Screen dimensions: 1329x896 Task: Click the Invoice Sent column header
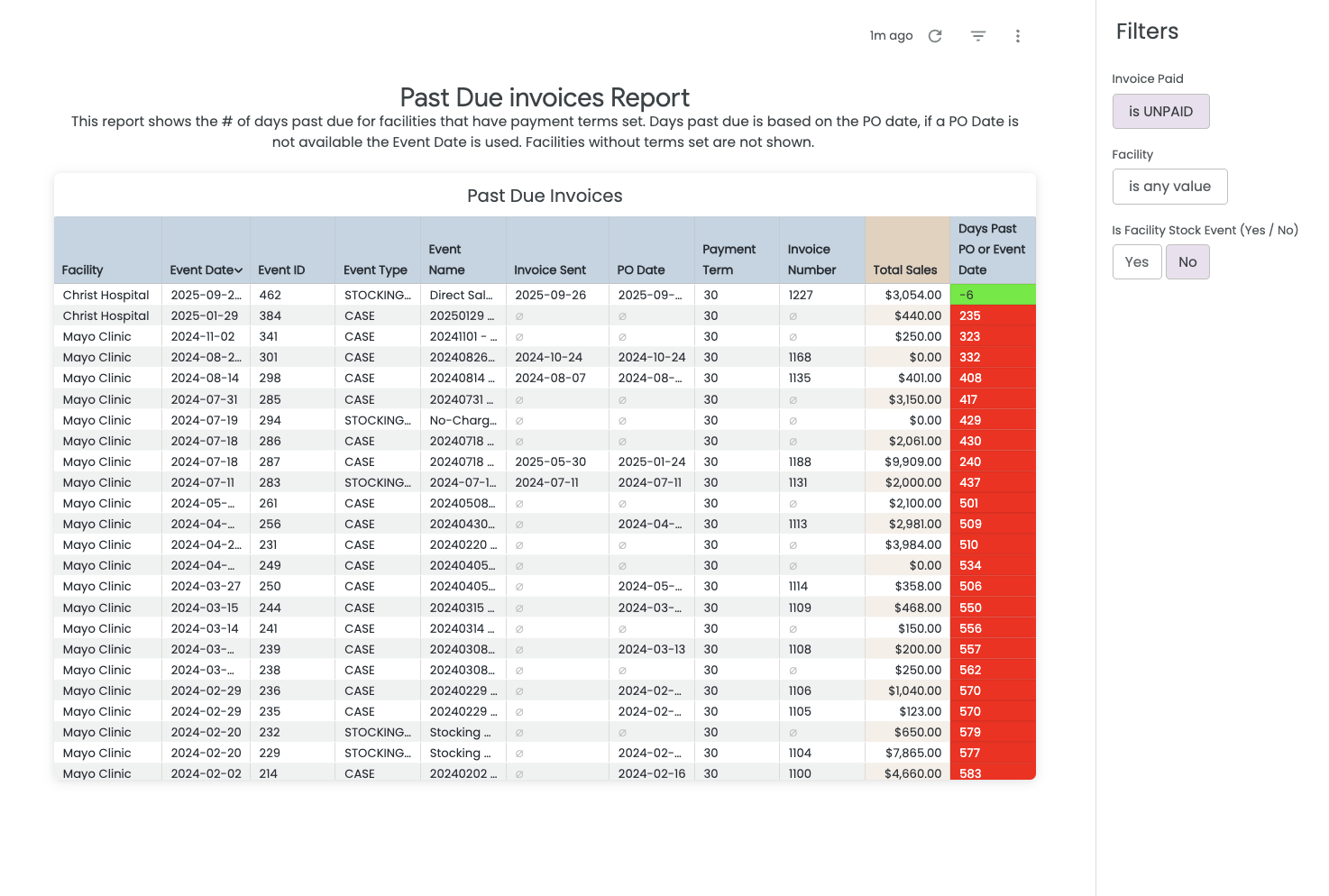tap(550, 270)
